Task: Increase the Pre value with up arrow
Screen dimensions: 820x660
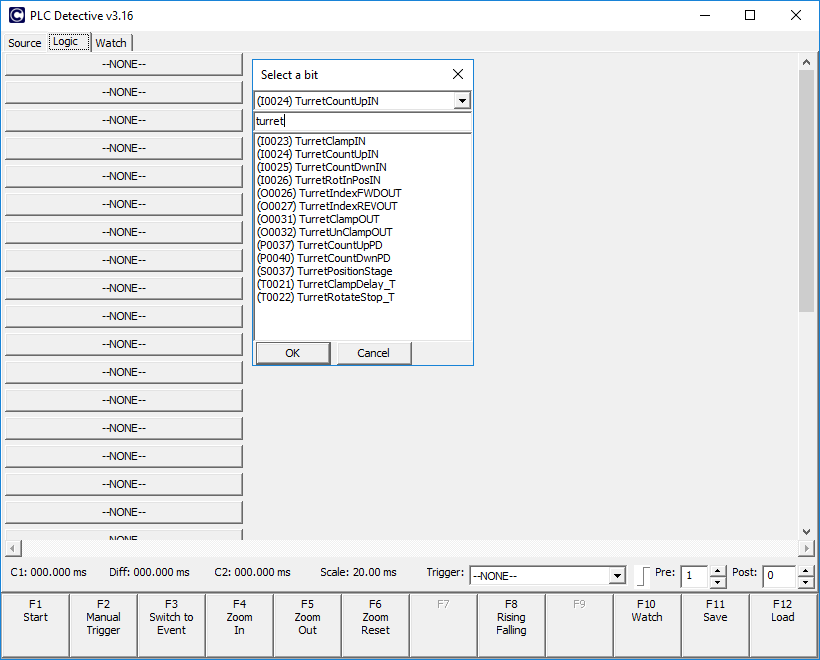Action: pyautogui.click(x=718, y=571)
